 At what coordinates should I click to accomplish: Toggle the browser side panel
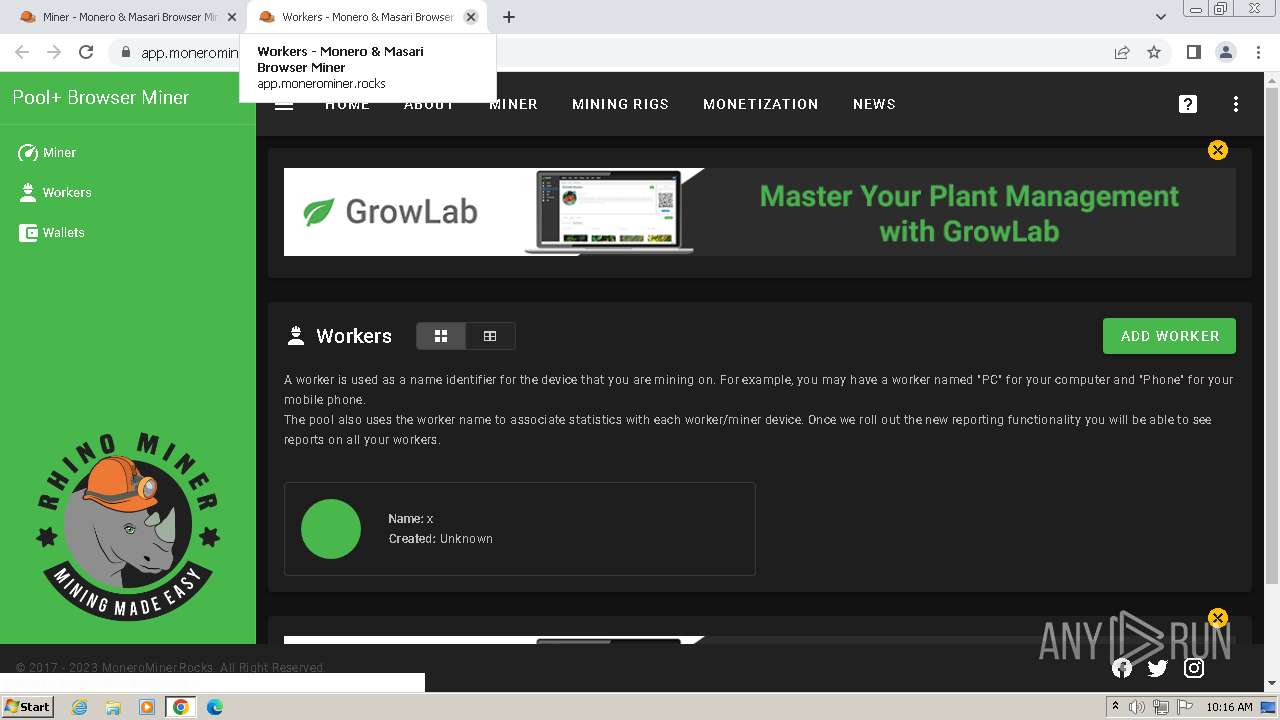pos(1193,52)
